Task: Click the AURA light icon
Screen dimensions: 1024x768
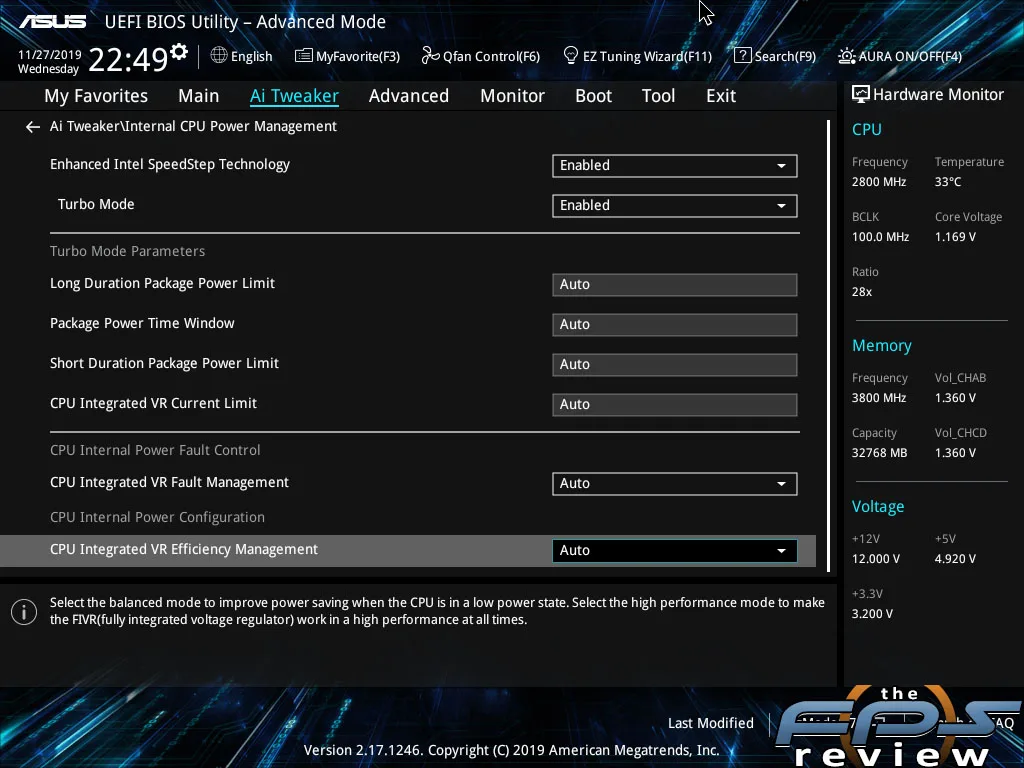Action: click(x=846, y=56)
